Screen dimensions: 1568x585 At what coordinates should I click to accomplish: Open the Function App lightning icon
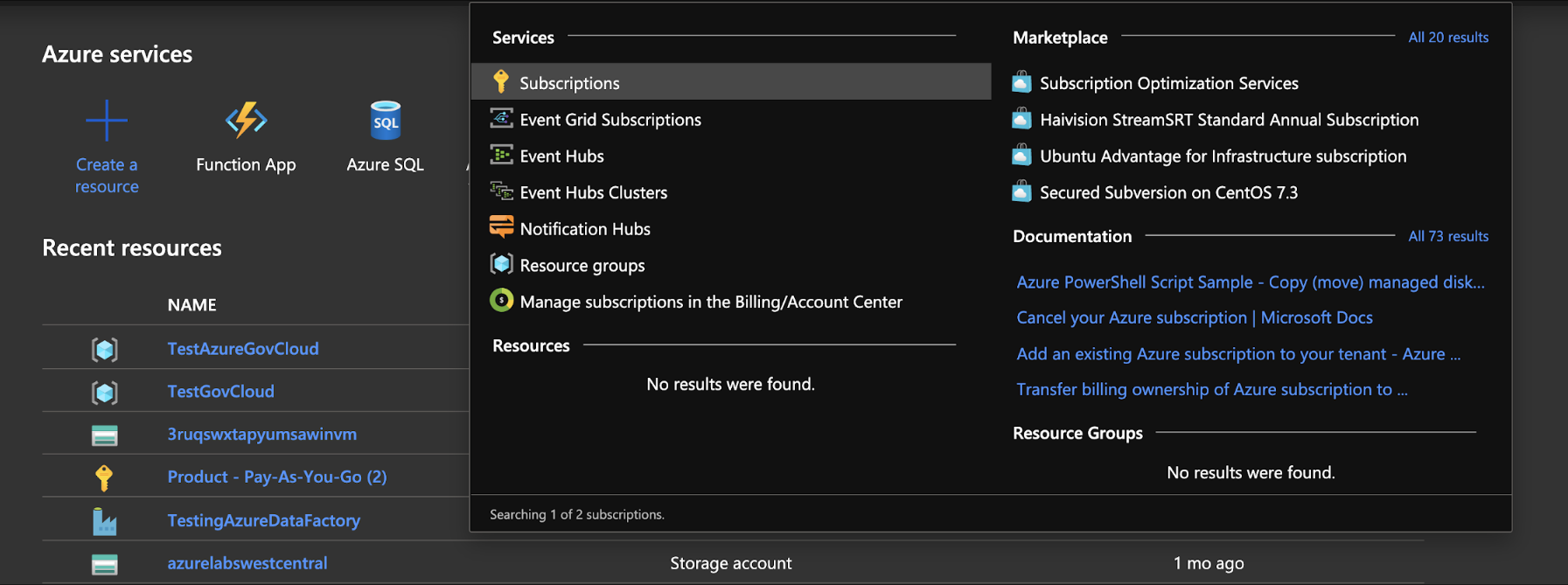(x=246, y=121)
